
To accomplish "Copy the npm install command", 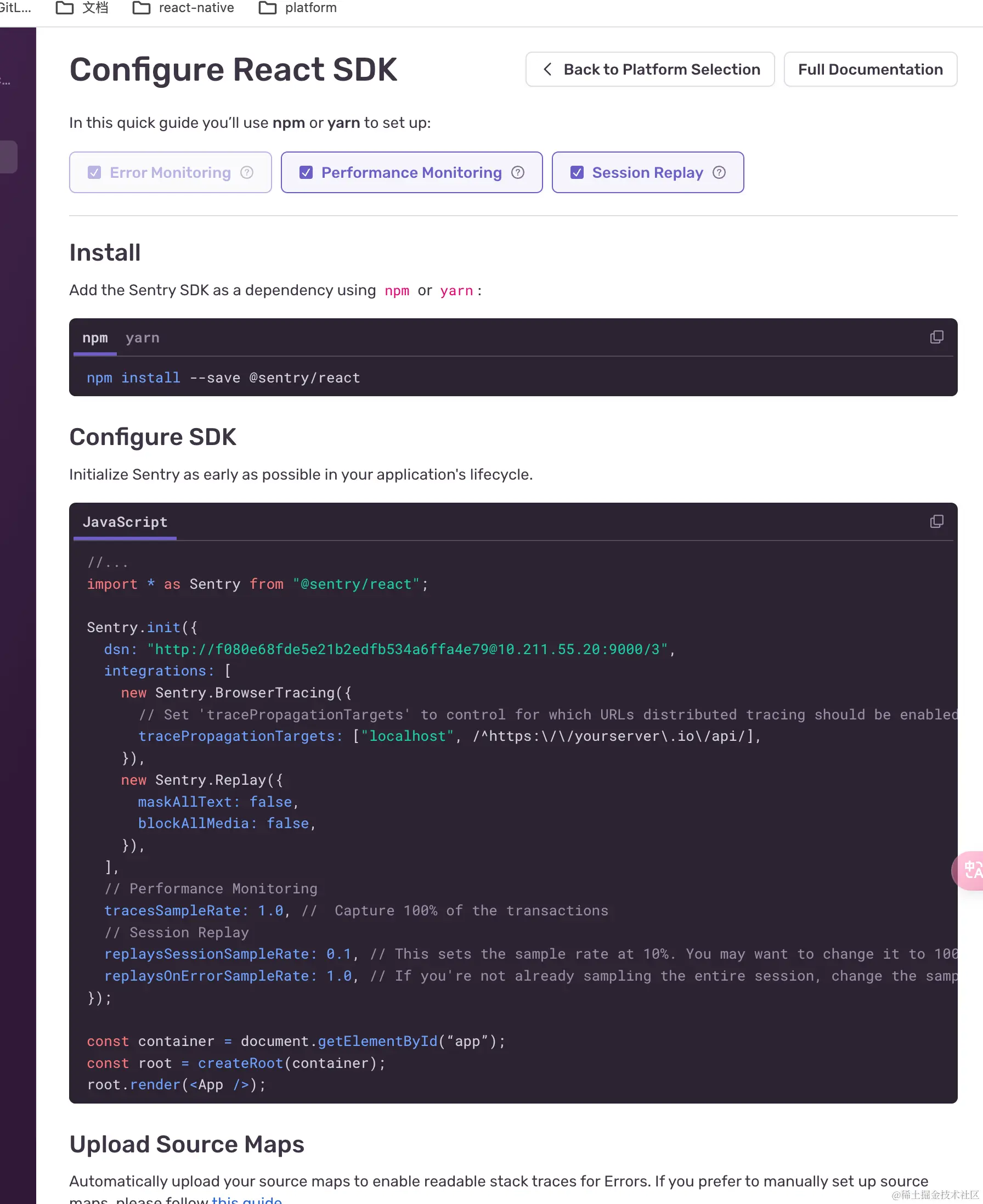I will tap(936, 337).
